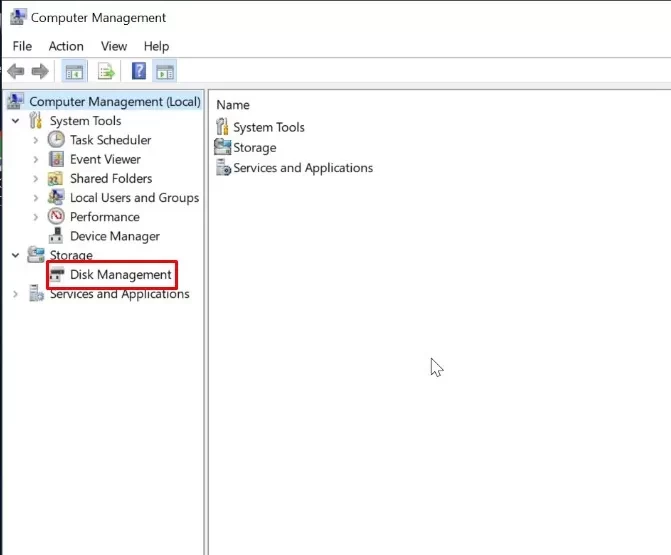671x555 pixels.
Task: Click the Forward arrow toolbar button
Action: [x=40, y=71]
